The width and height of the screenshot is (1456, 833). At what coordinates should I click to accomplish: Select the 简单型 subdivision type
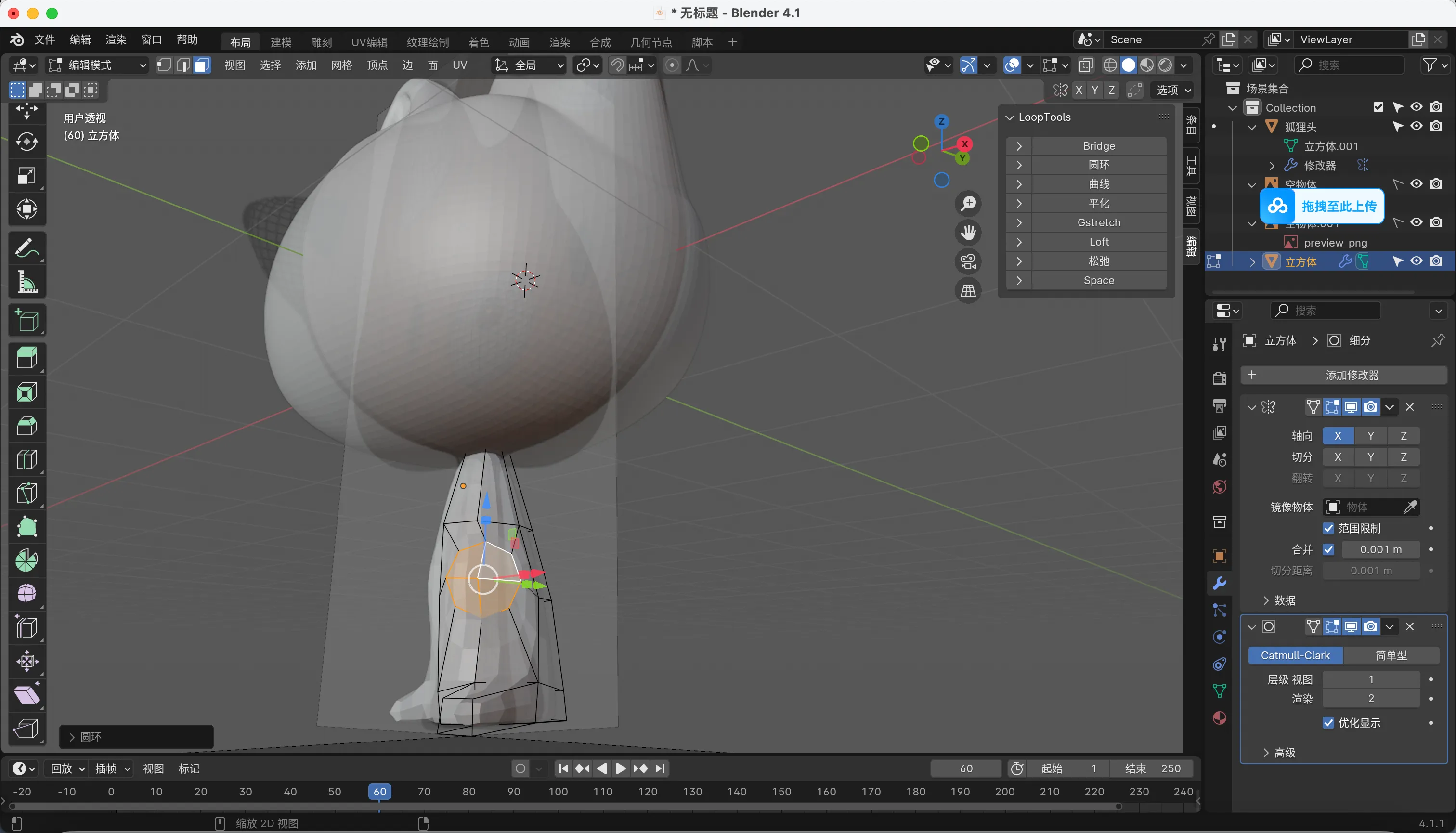1391,655
